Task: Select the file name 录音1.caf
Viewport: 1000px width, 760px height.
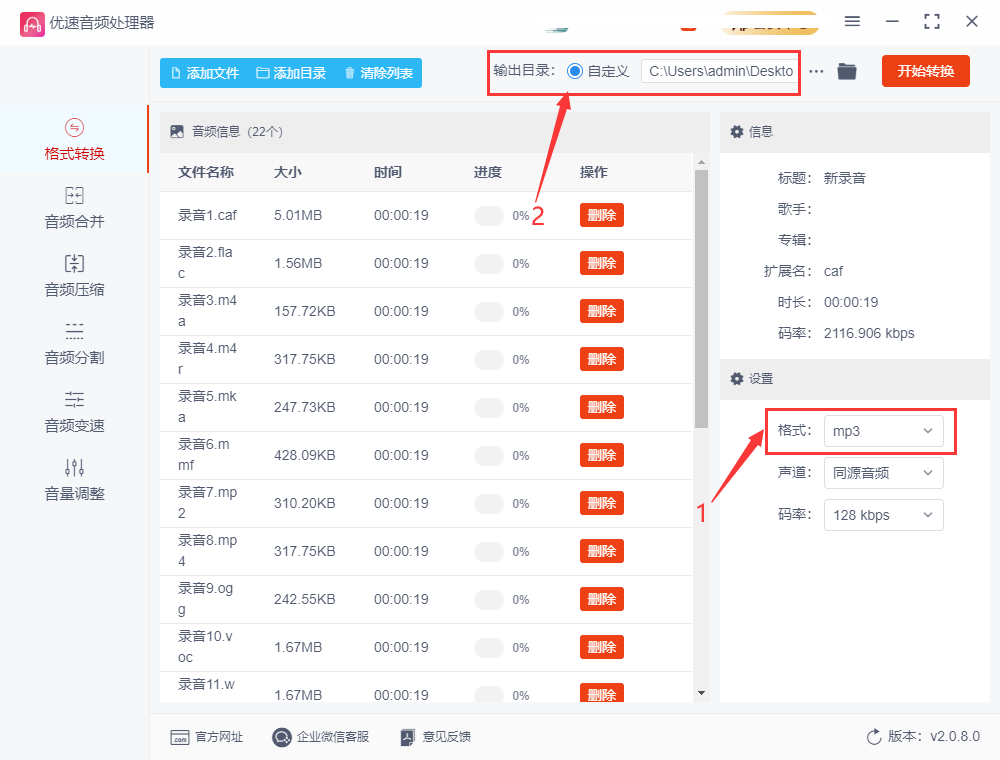Action: point(207,216)
